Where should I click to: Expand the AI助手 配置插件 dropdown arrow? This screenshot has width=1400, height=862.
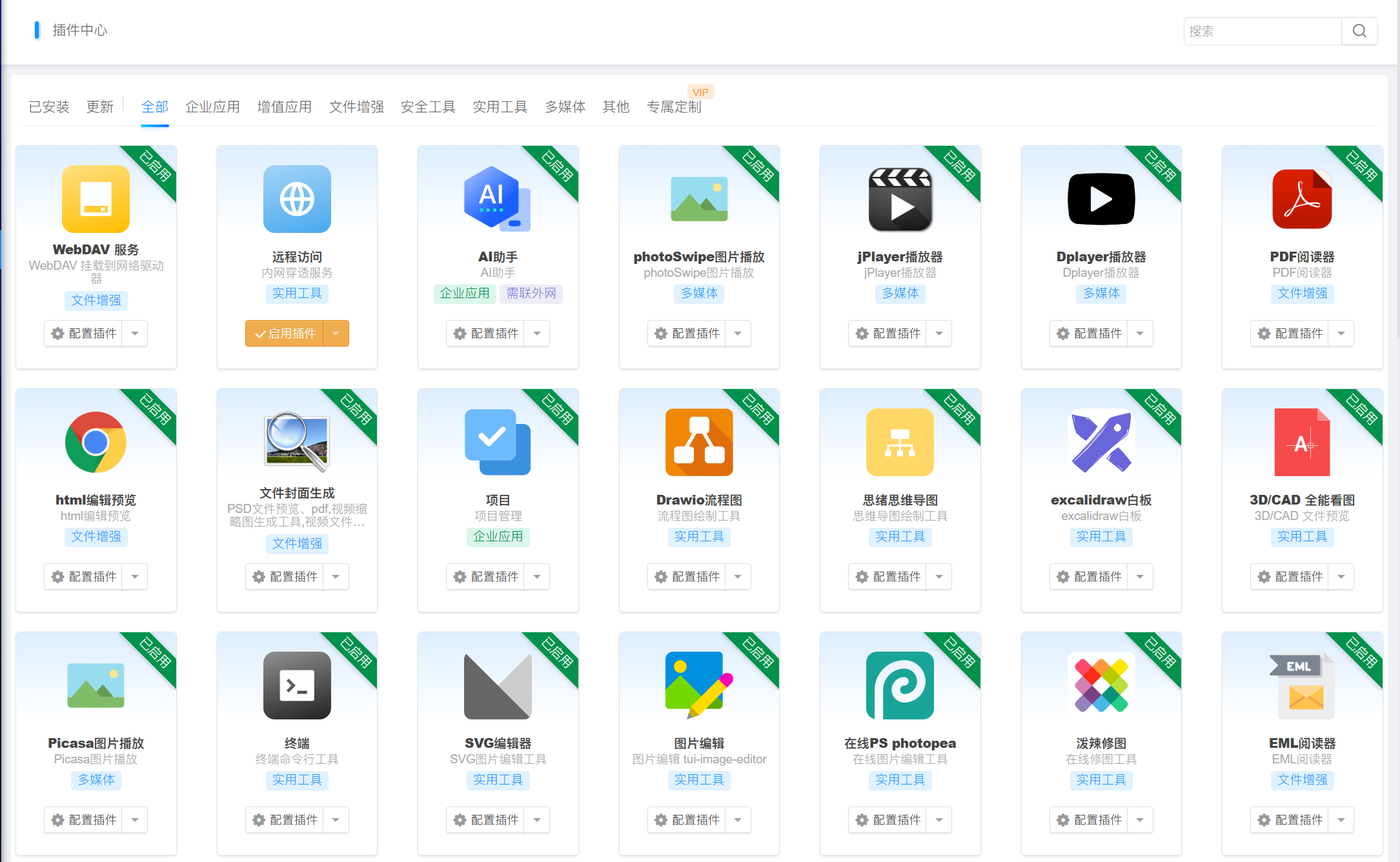[x=537, y=334]
